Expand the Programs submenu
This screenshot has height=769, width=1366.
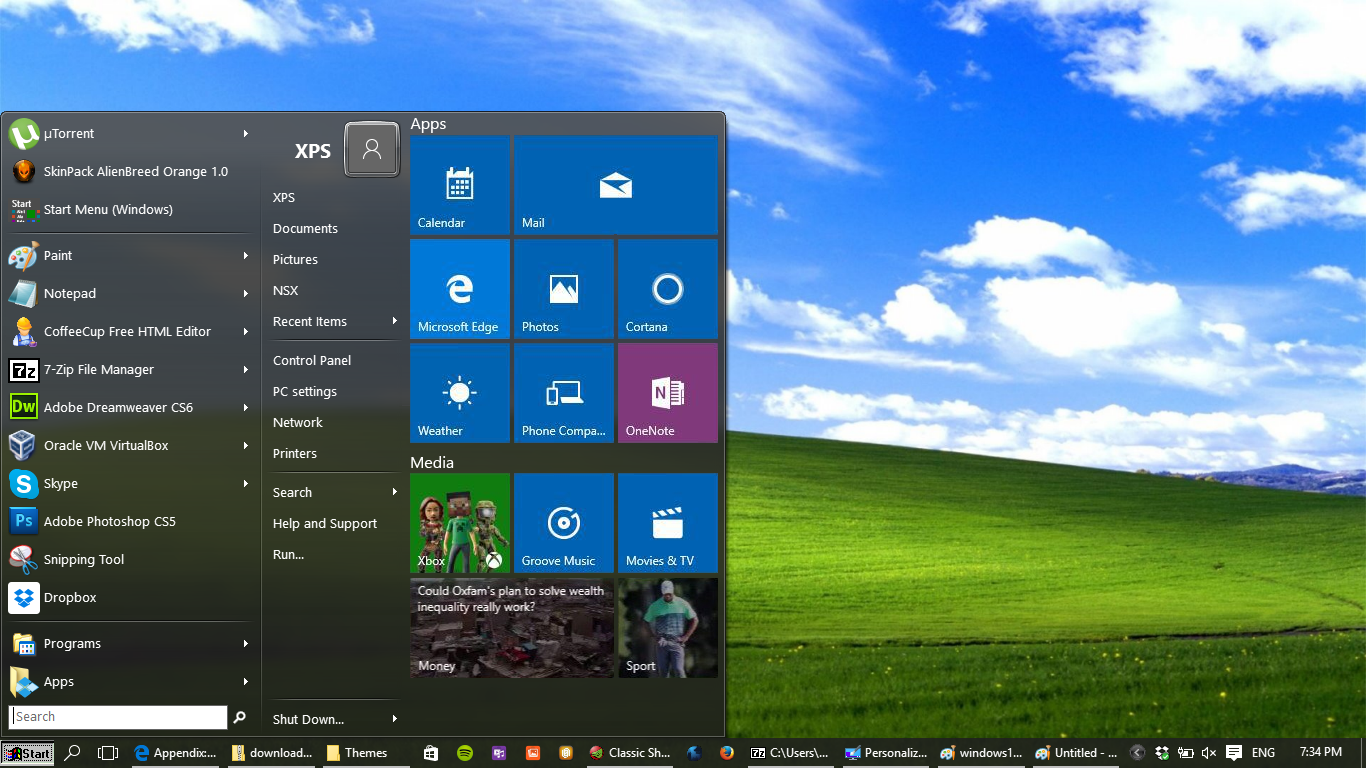click(73, 643)
